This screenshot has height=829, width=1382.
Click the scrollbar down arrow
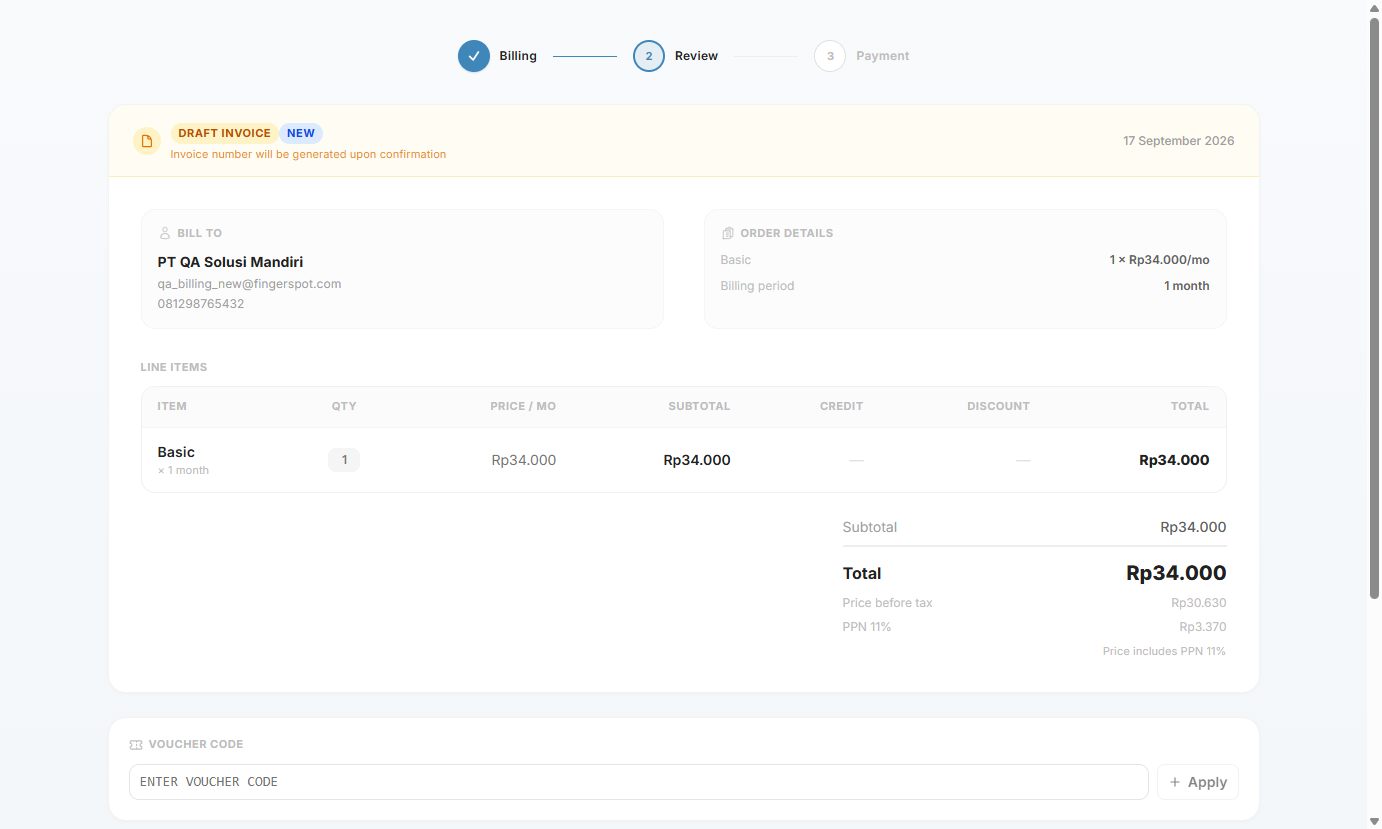[x=1374, y=821]
